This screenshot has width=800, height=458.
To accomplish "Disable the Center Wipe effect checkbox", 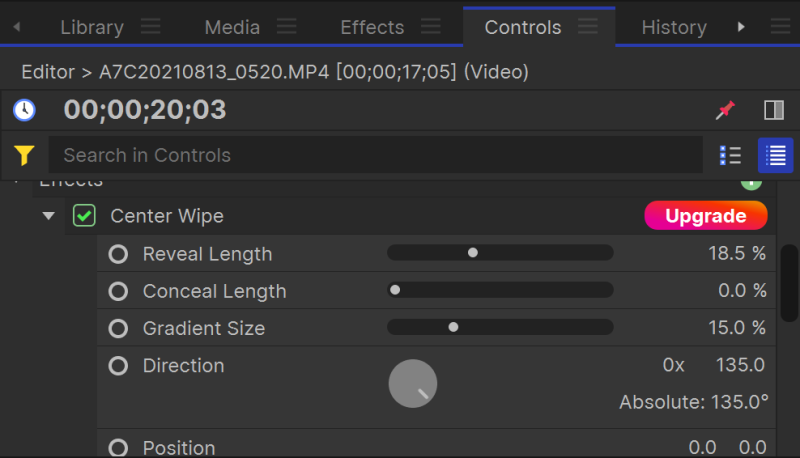I will tap(84, 216).
